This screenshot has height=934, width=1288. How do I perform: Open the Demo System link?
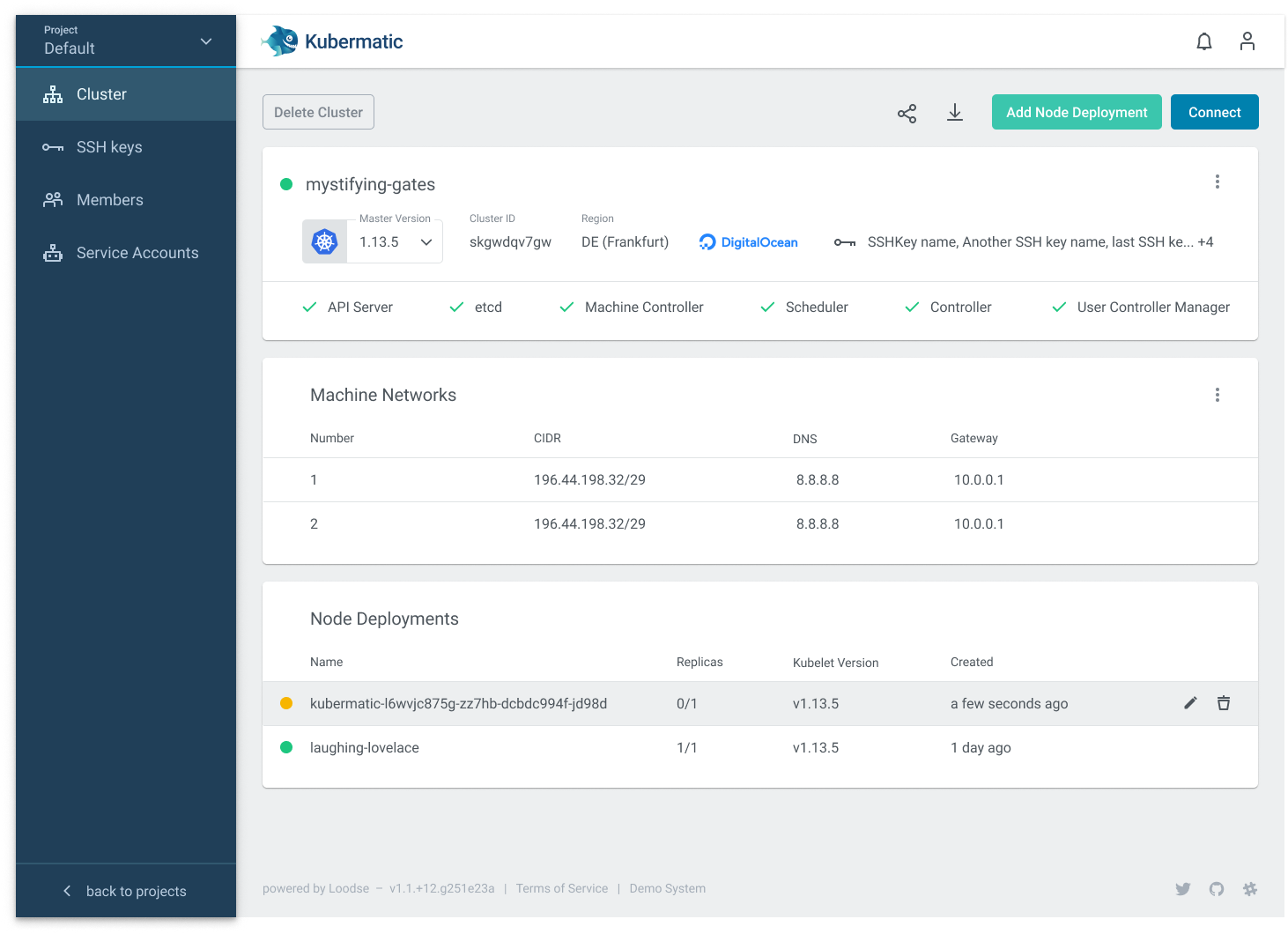pyautogui.click(x=668, y=888)
